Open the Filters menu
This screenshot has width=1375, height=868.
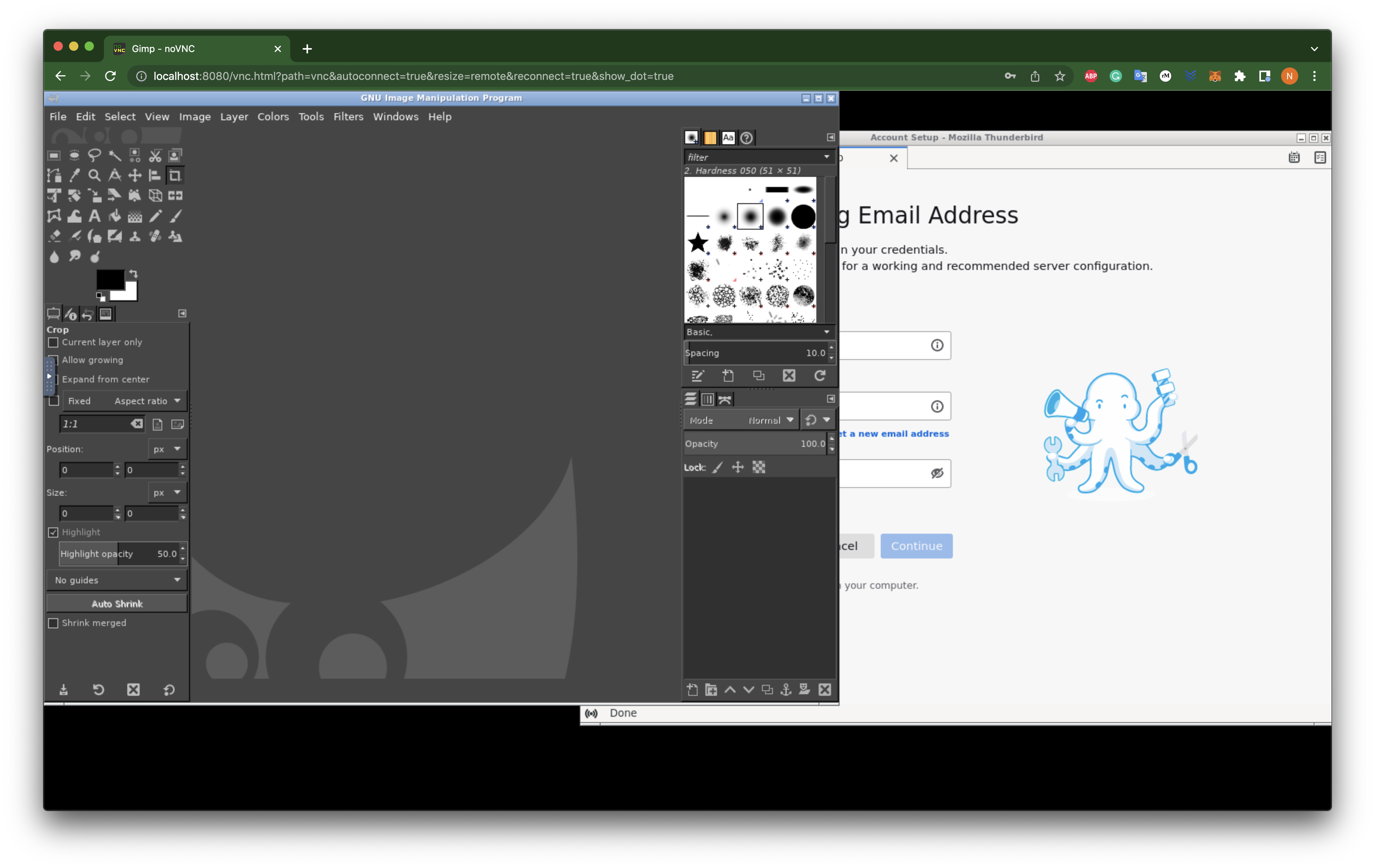pyautogui.click(x=348, y=116)
